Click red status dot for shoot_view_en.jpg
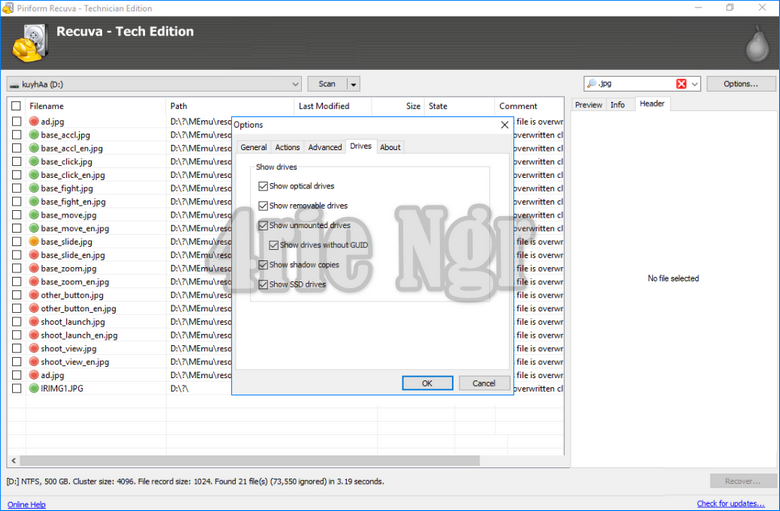Viewport: 780px width, 511px height. click(x=34, y=362)
